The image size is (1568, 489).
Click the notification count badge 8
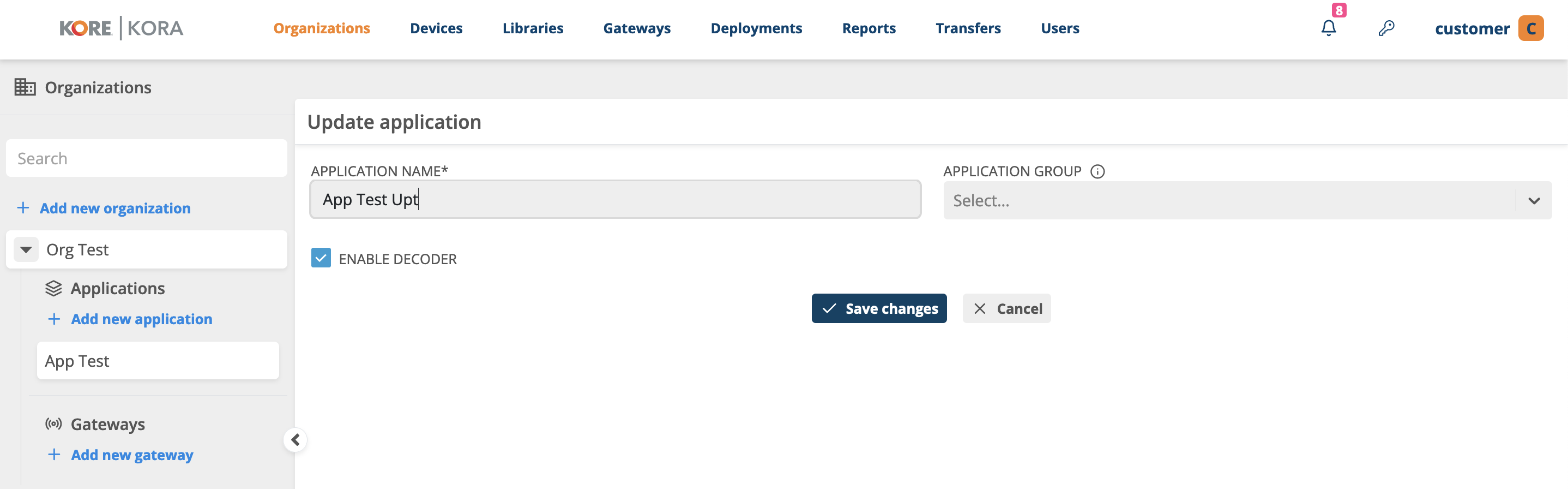tap(1338, 10)
